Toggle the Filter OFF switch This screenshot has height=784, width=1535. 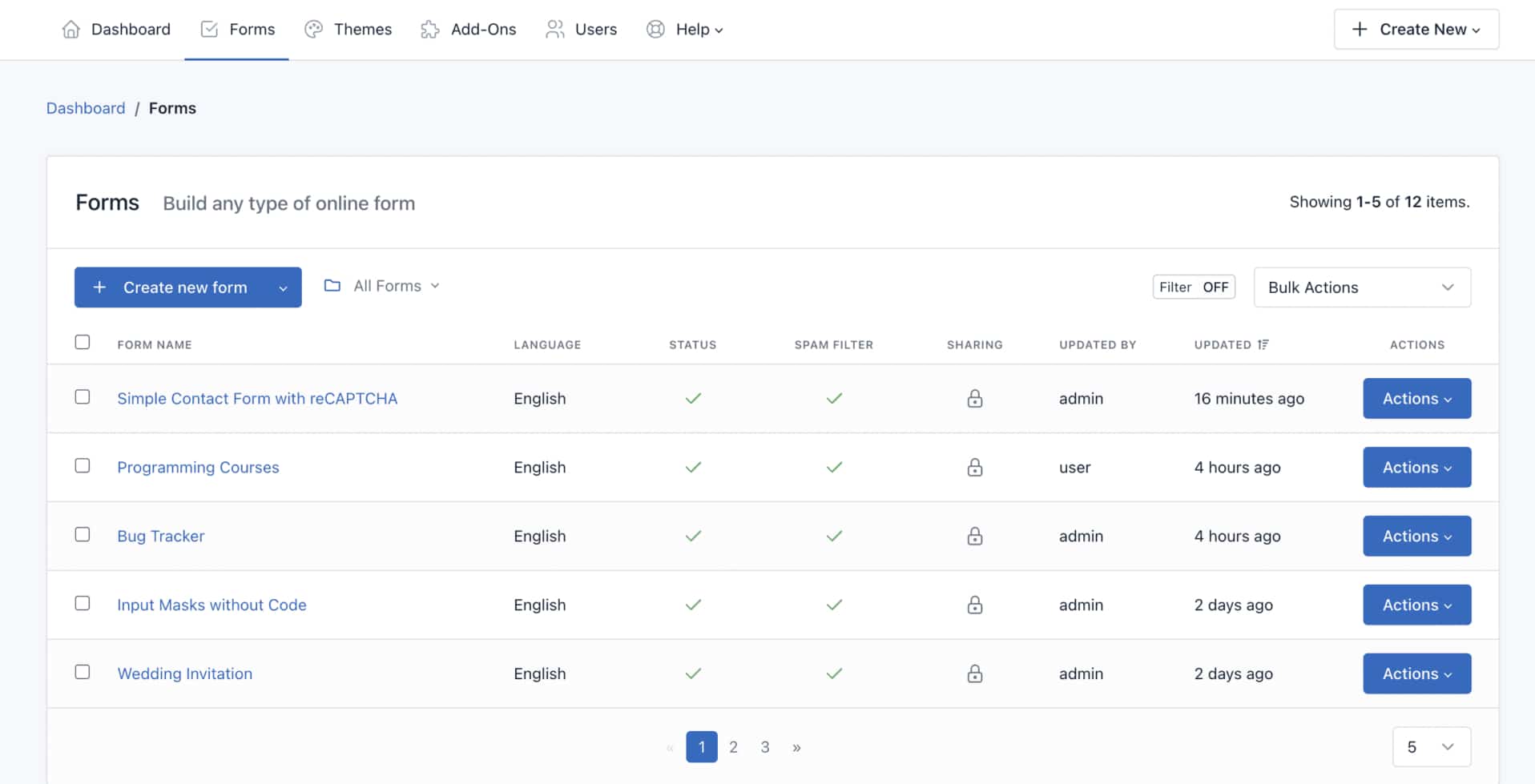[1193, 287]
